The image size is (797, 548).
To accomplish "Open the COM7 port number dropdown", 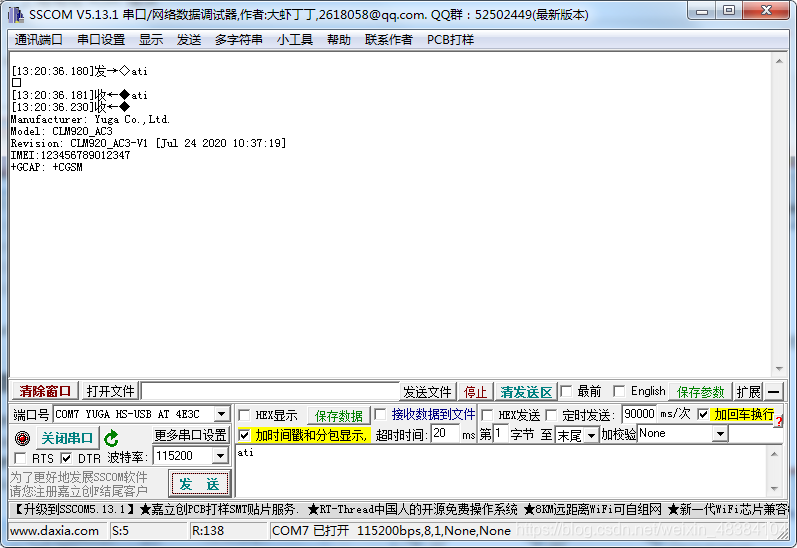I will [221, 414].
